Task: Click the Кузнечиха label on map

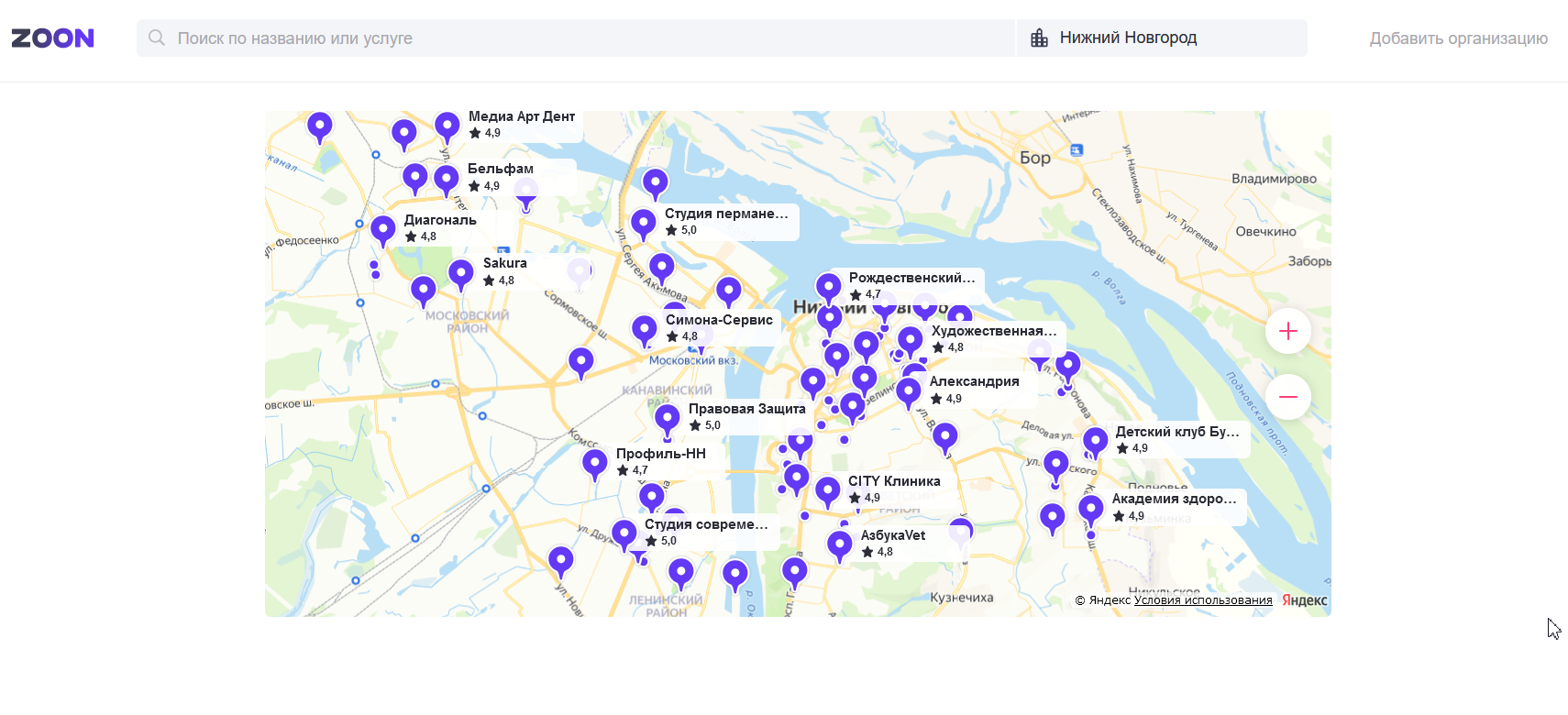Action: pyautogui.click(x=962, y=598)
